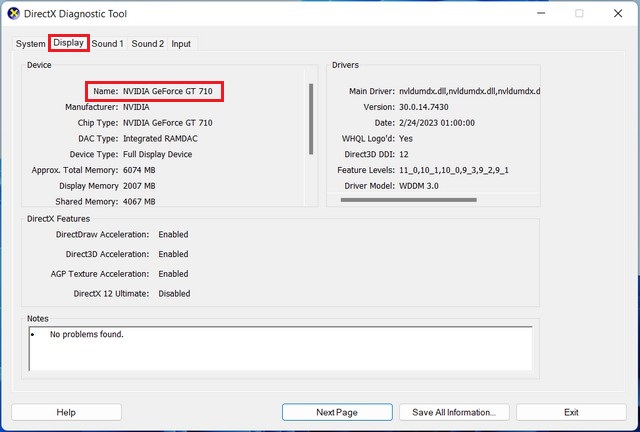Click Shared Memory value 4067 MB
This screenshot has width=640, height=432.
pos(139,202)
